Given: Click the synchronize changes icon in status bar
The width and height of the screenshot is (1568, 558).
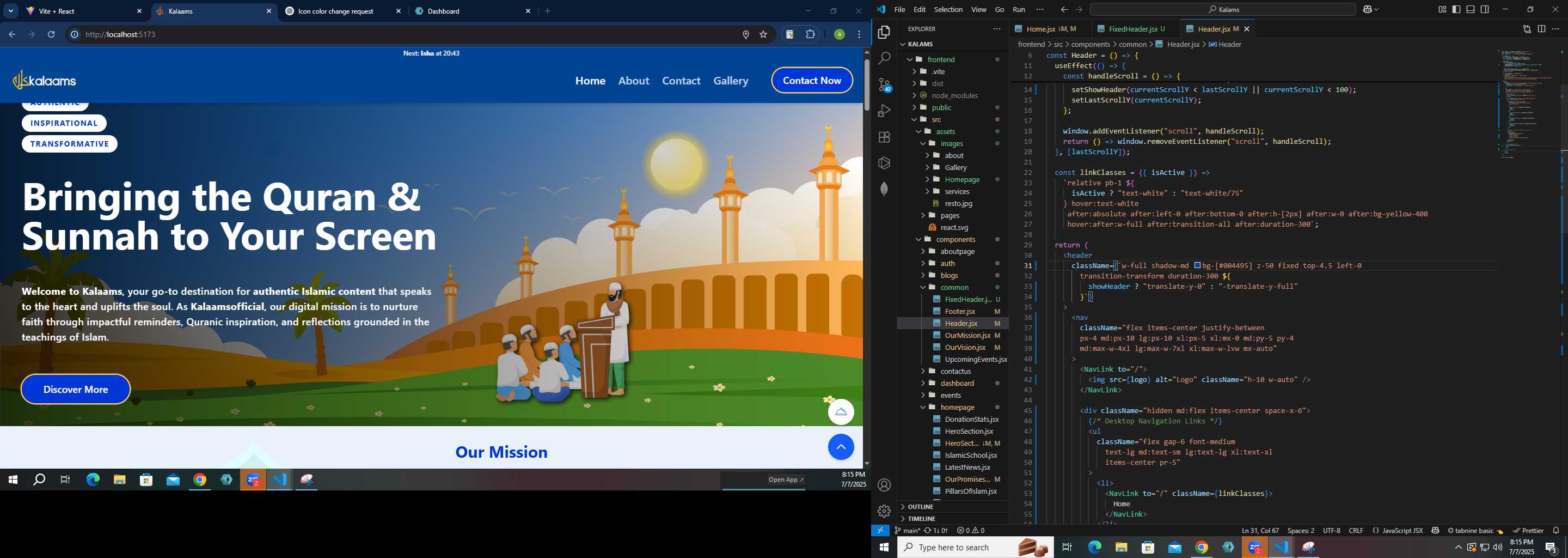Looking at the screenshot, I should (936, 531).
